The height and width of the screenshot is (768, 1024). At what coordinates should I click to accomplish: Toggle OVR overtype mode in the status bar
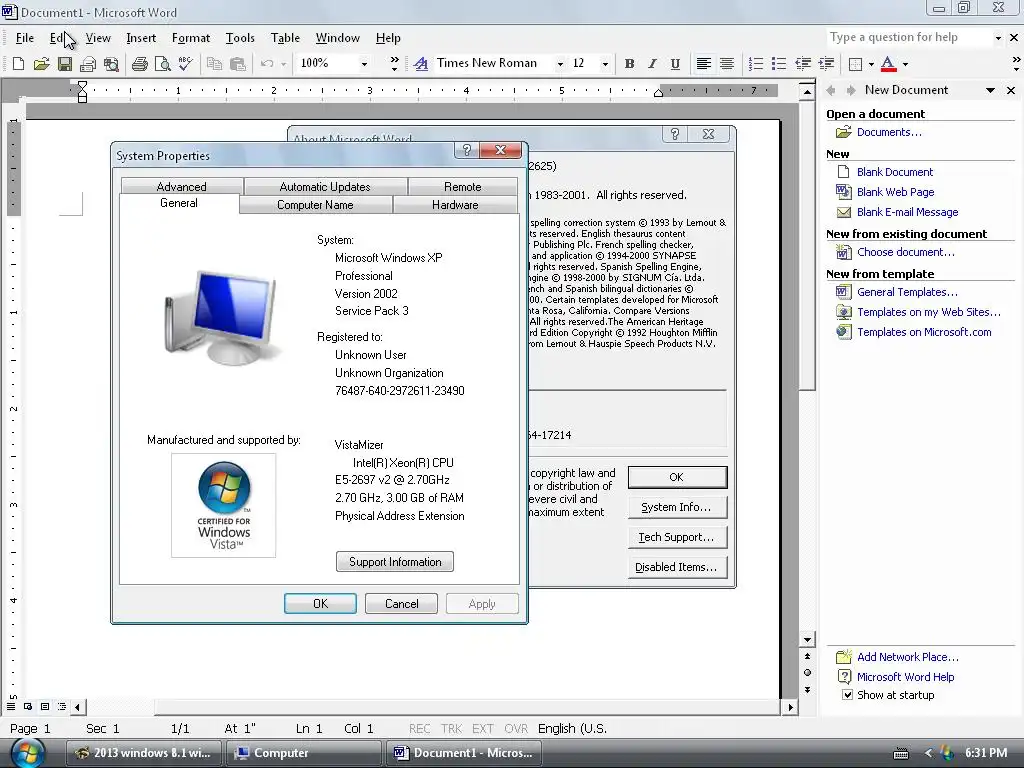point(516,728)
